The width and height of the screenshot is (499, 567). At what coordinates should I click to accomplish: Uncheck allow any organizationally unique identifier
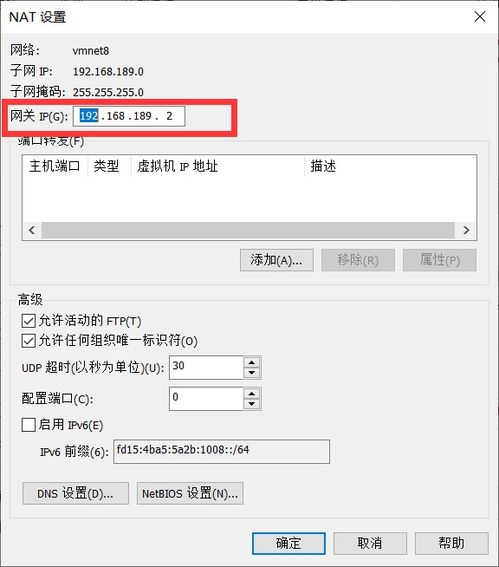click(x=29, y=341)
